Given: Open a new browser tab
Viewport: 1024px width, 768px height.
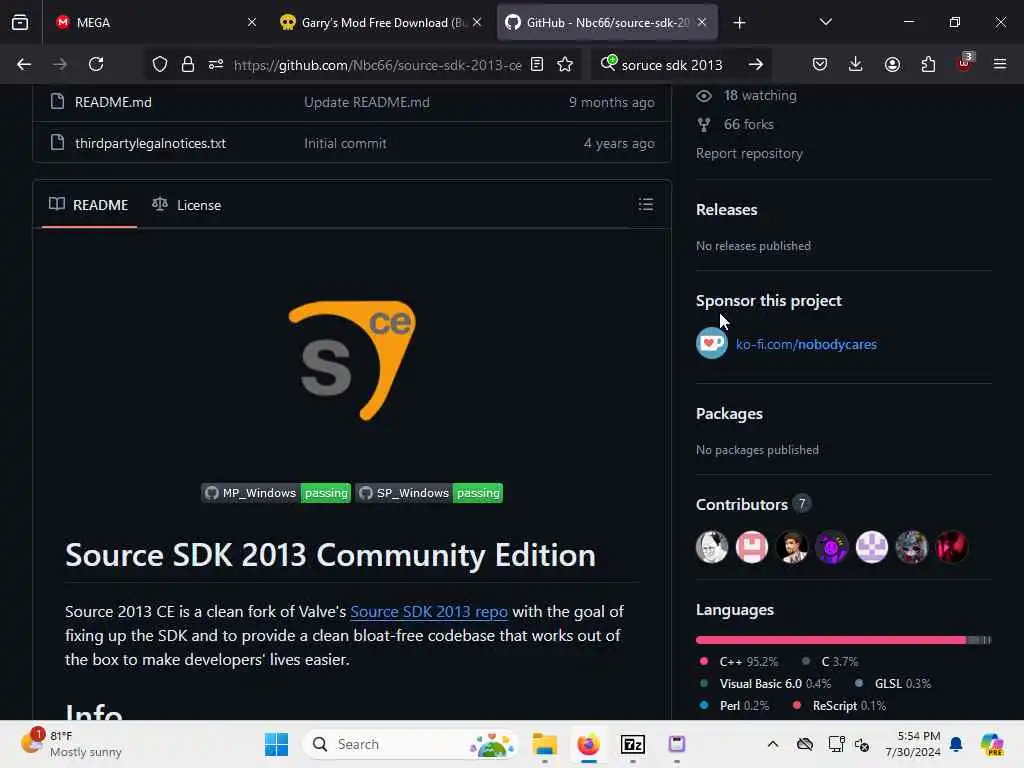Looking at the screenshot, I should [739, 23].
